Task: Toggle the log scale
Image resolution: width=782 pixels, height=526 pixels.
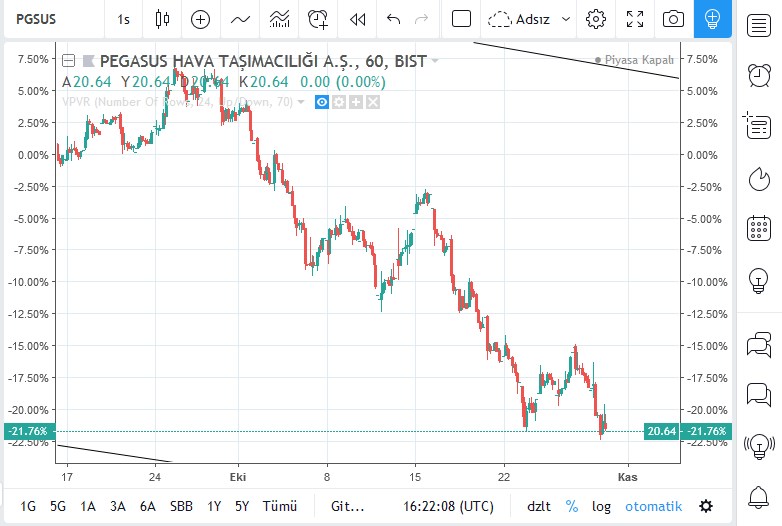Action: click(601, 507)
